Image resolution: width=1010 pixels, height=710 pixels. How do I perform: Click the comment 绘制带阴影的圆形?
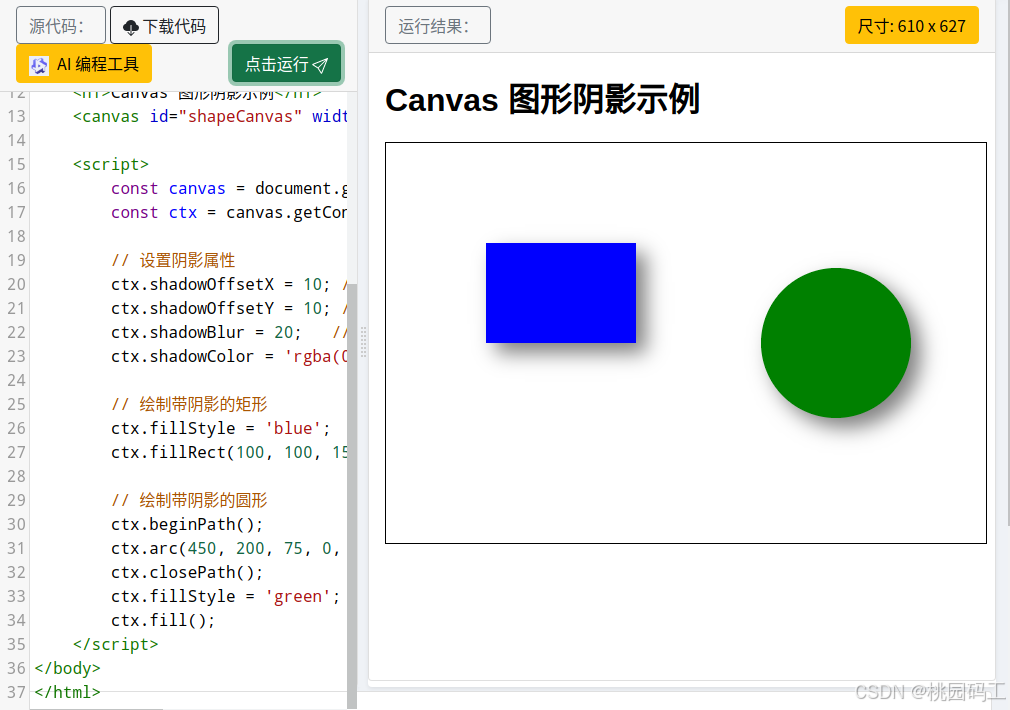pos(189,500)
